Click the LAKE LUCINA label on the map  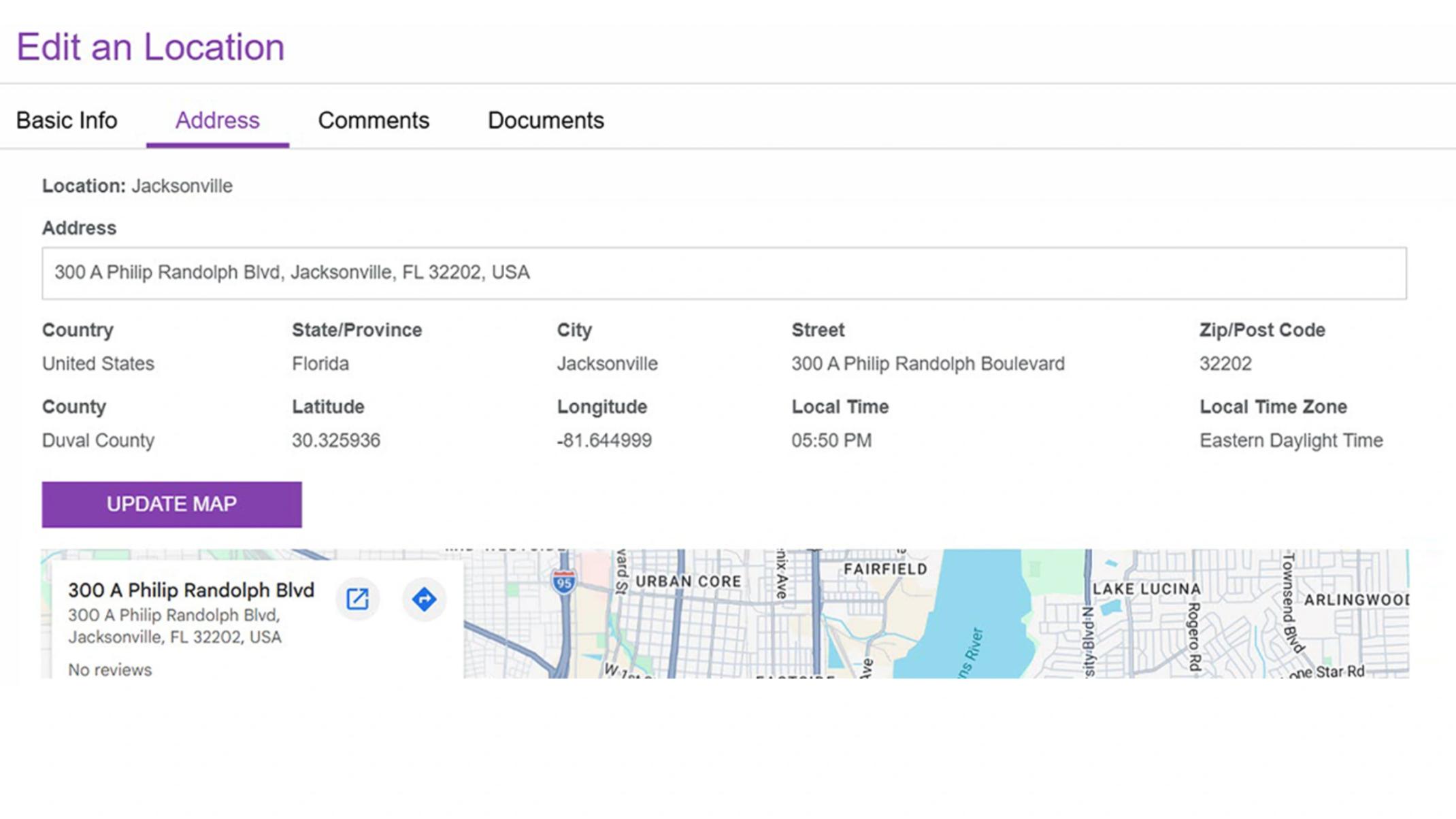(1146, 589)
